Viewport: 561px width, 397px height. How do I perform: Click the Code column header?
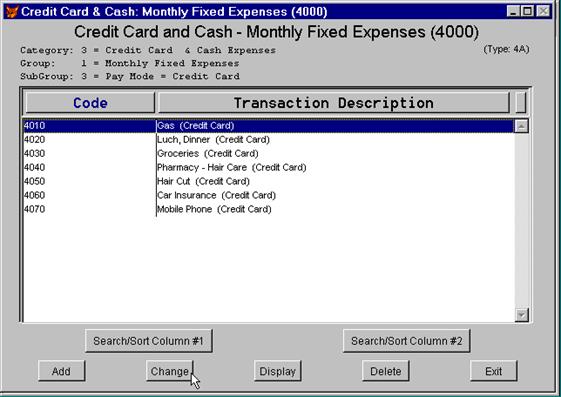[x=90, y=103]
